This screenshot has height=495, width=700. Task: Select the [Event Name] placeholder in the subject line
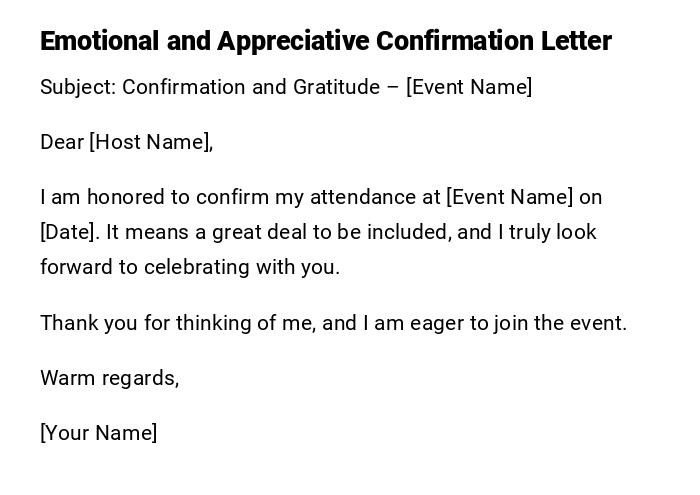click(x=469, y=87)
